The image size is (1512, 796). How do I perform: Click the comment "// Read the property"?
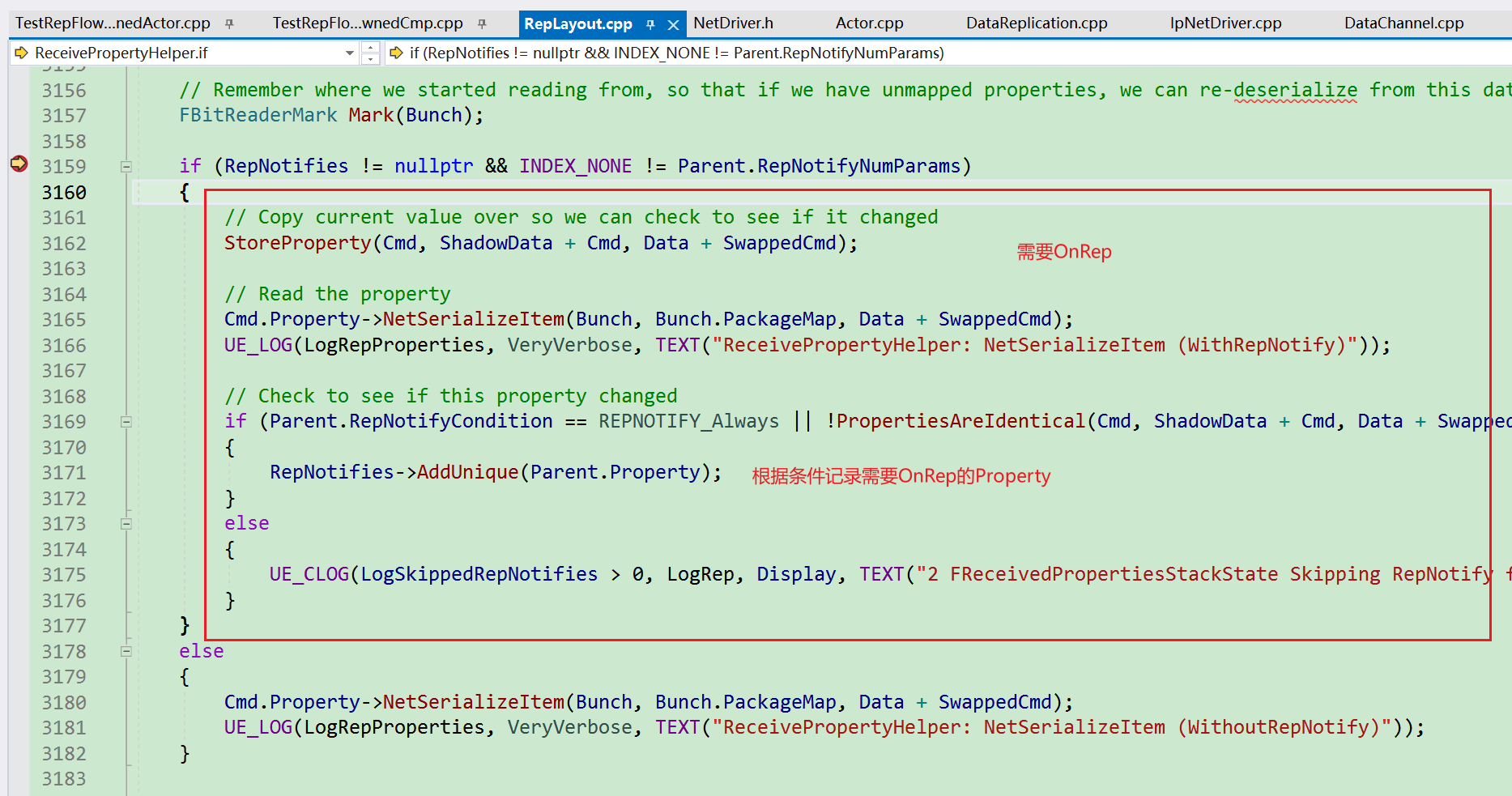point(338,294)
